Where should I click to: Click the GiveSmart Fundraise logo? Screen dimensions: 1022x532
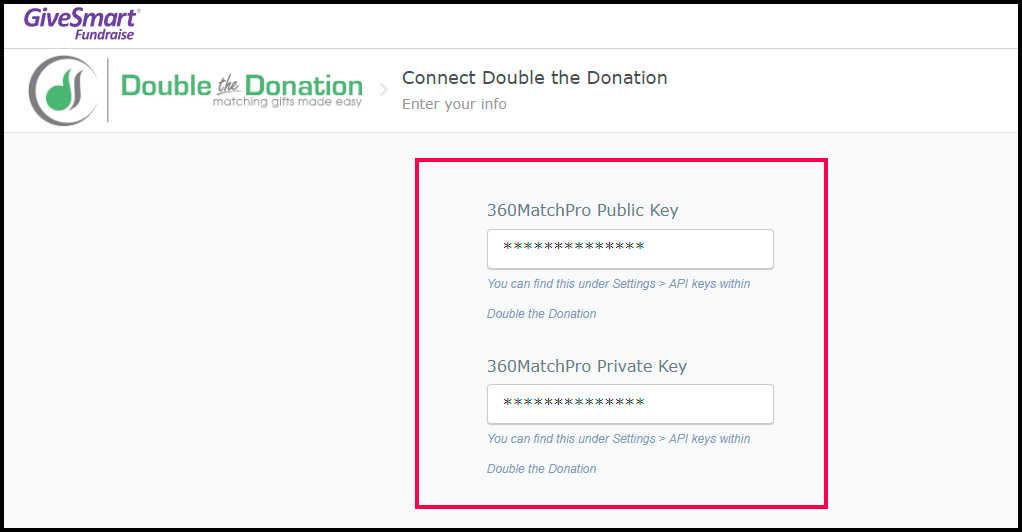pyautogui.click(x=82, y=22)
